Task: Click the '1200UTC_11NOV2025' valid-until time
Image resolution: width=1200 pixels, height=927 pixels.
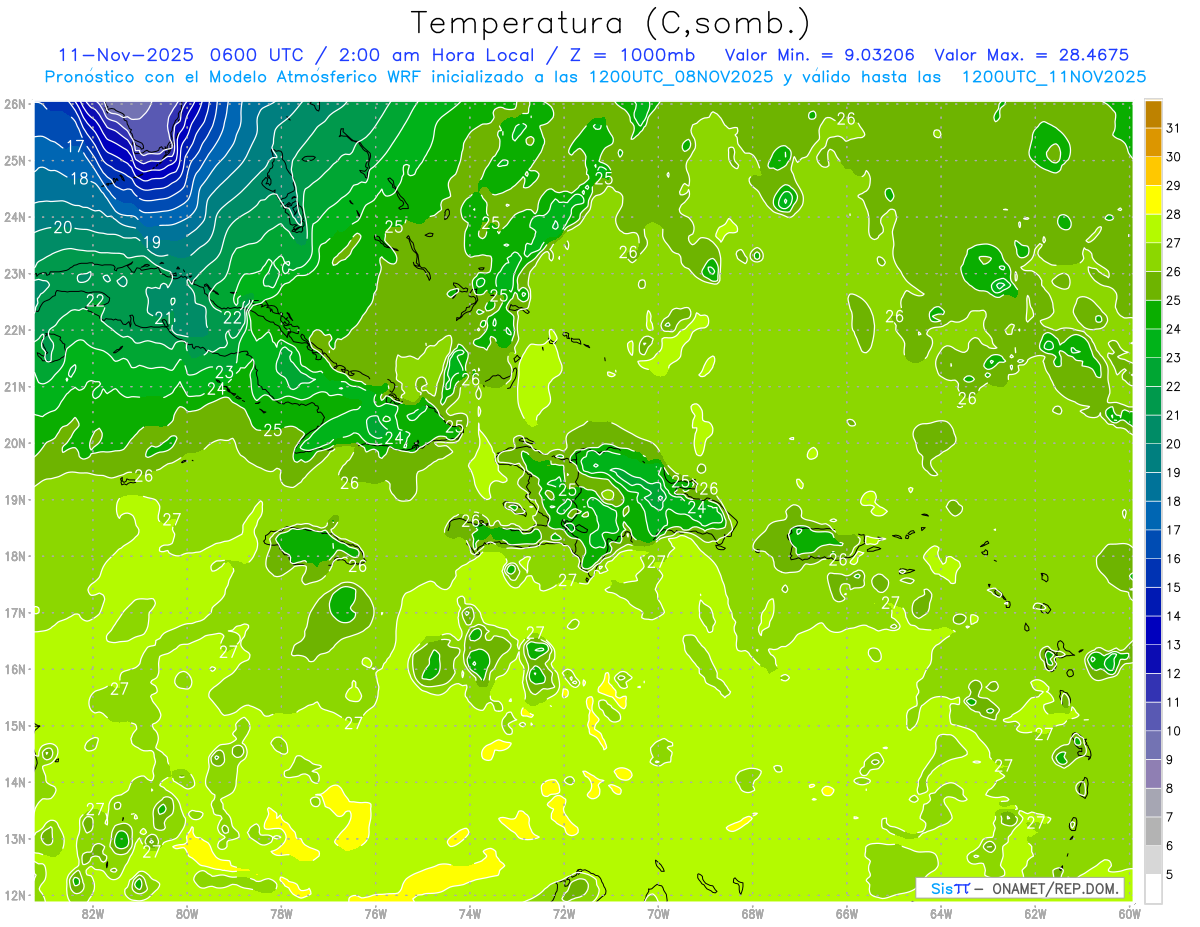Action: (x=1054, y=77)
